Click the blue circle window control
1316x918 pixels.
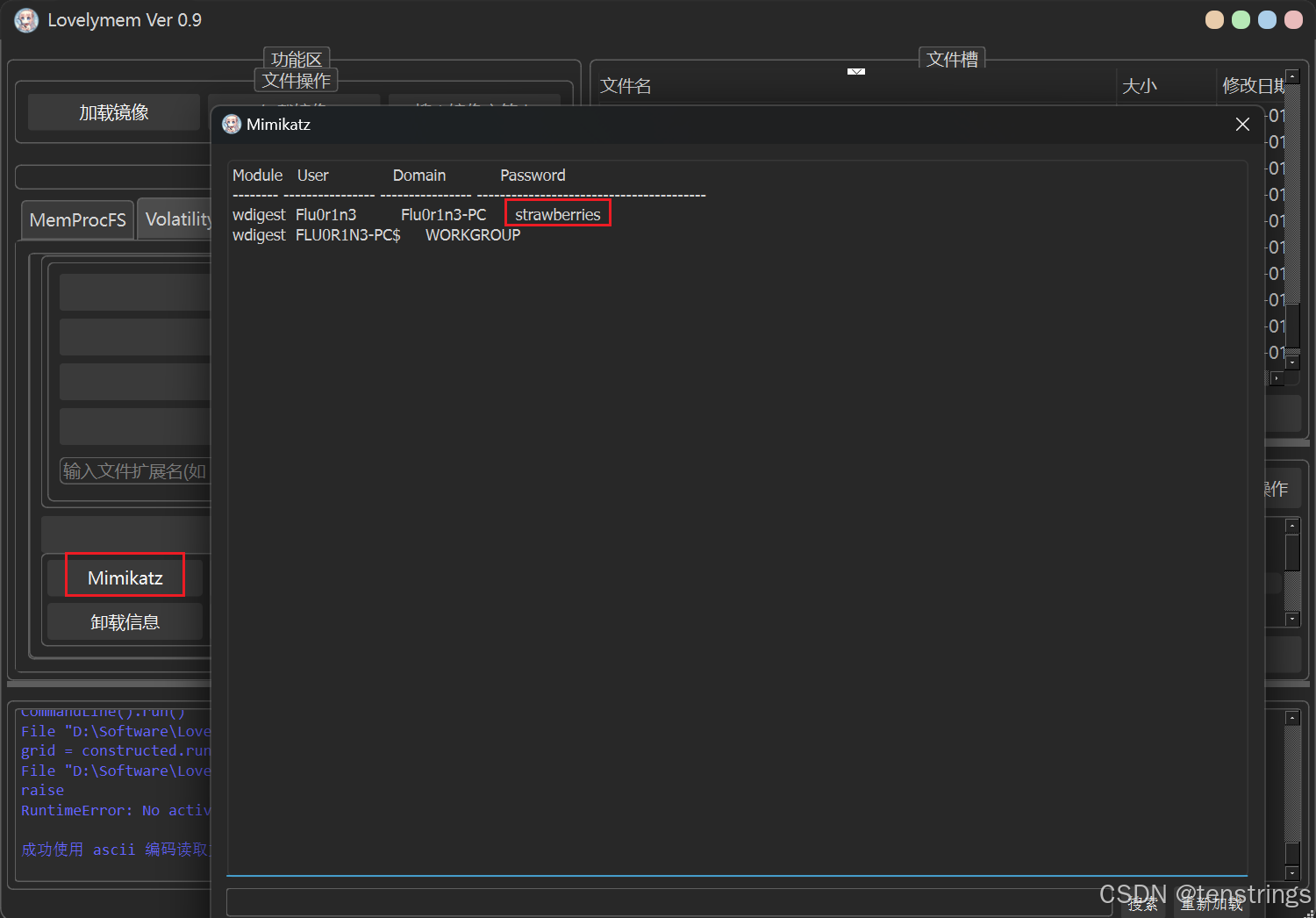click(1267, 19)
